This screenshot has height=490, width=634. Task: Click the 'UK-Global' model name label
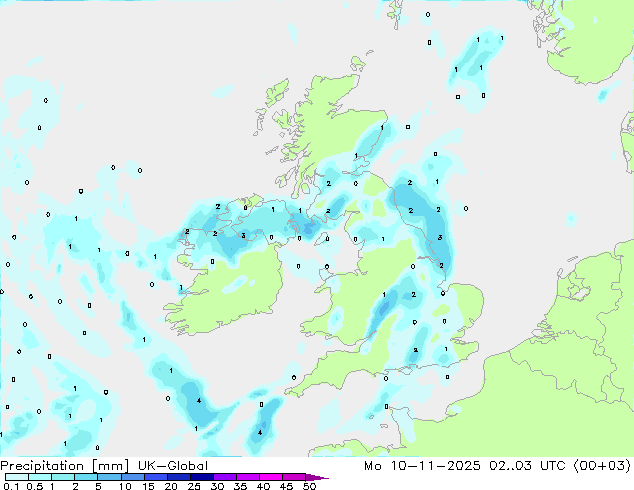point(173,465)
